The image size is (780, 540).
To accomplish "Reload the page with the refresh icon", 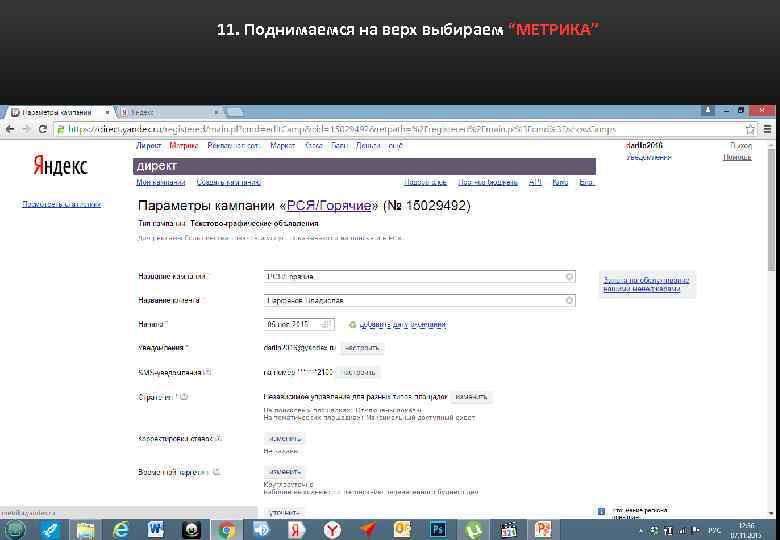I will (43, 129).
